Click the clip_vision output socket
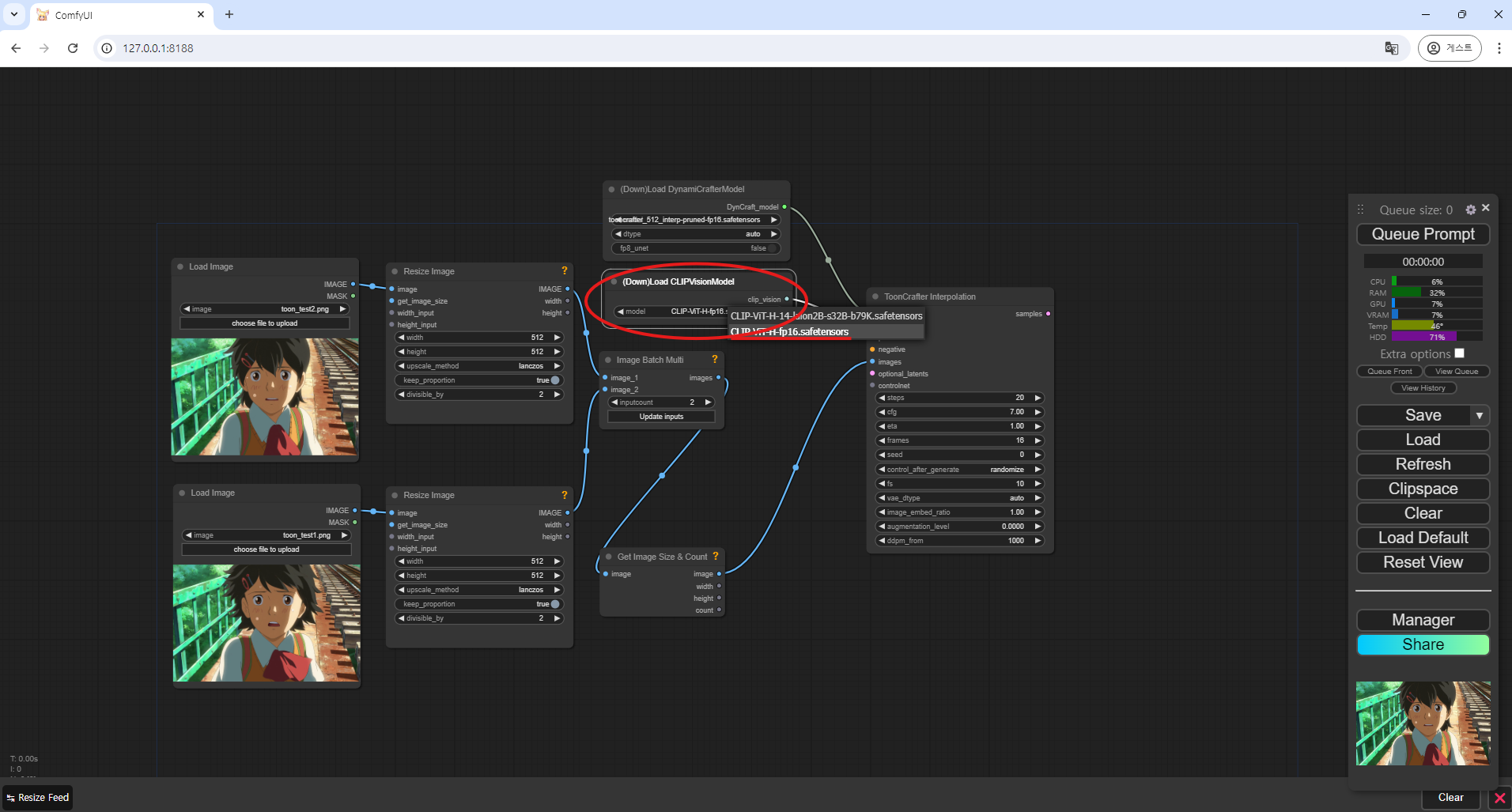 pos(787,300)
